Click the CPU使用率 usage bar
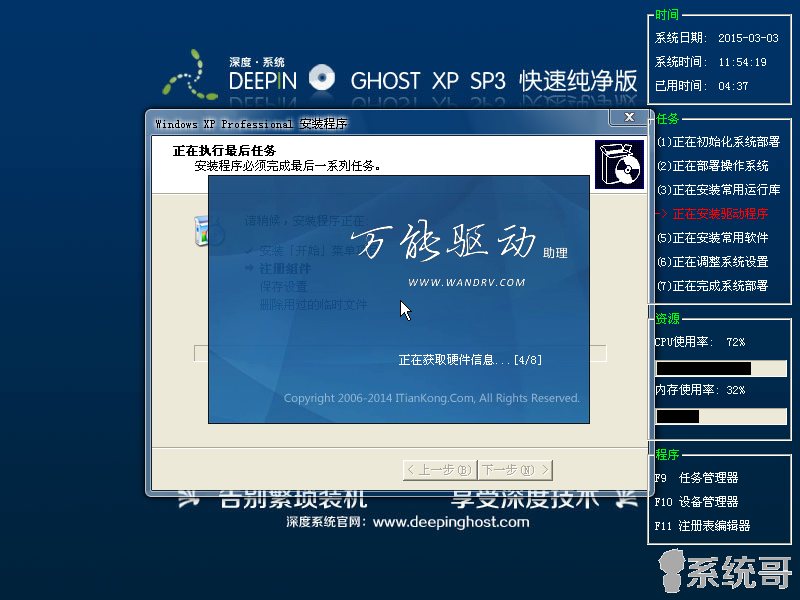Image resolution: width=800 pixels, height=600 pixels. coord(721,368)
